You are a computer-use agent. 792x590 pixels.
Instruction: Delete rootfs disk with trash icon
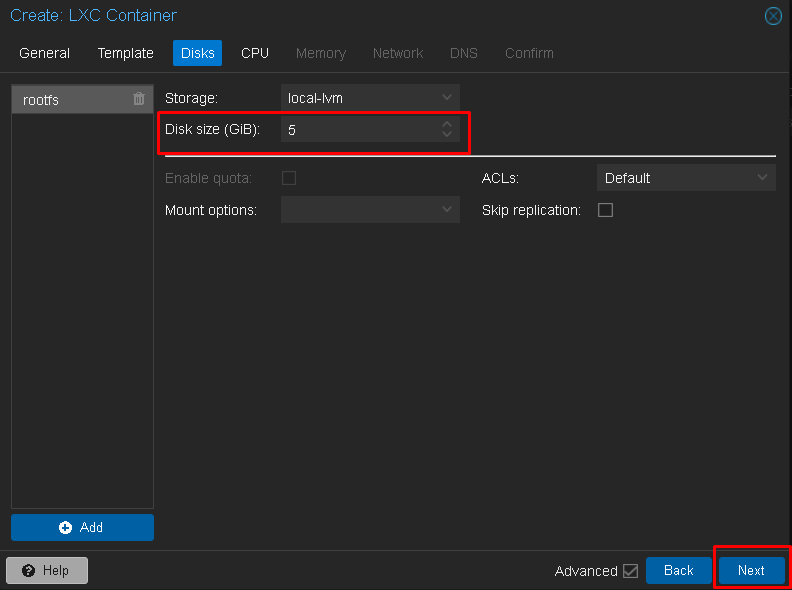[x=139, y=99]
